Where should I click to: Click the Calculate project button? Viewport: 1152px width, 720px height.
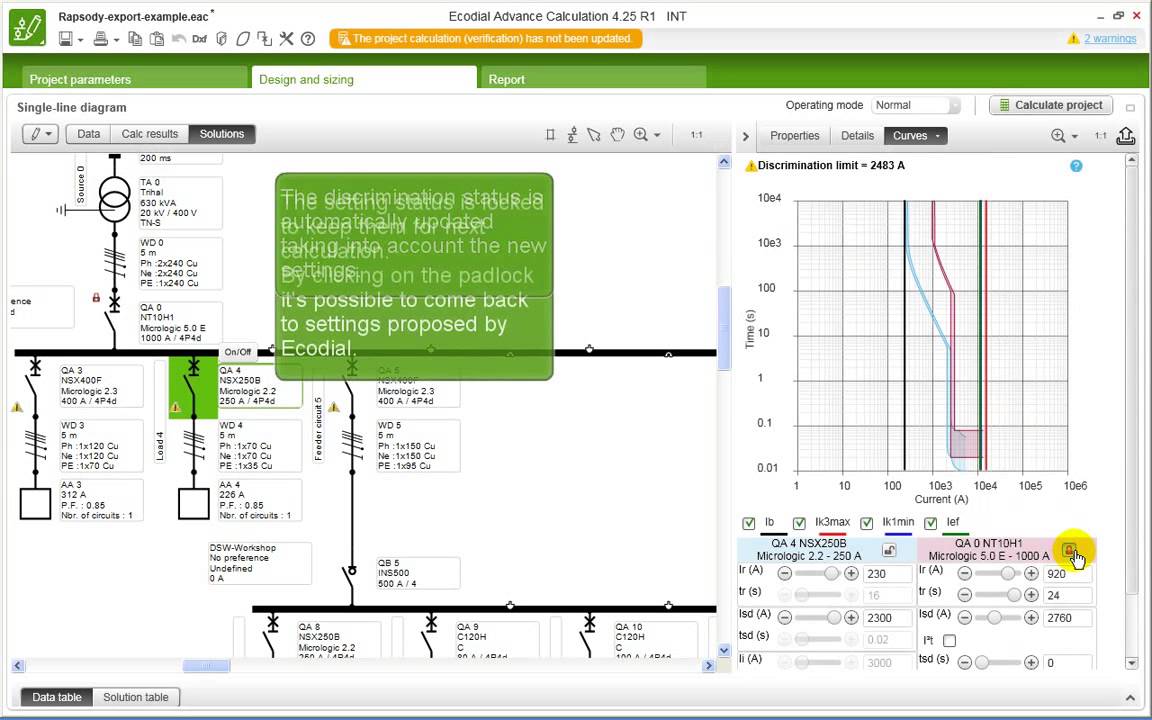[1051, 105]
